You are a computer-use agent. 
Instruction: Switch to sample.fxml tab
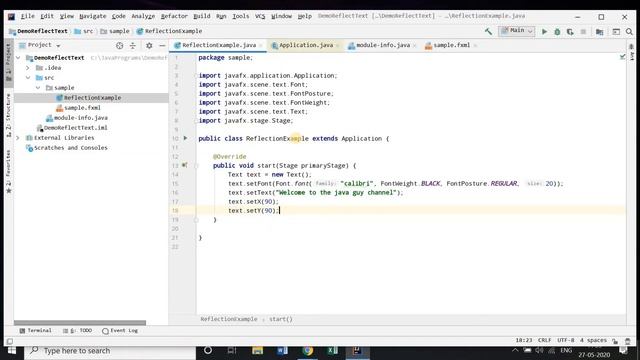451,45
